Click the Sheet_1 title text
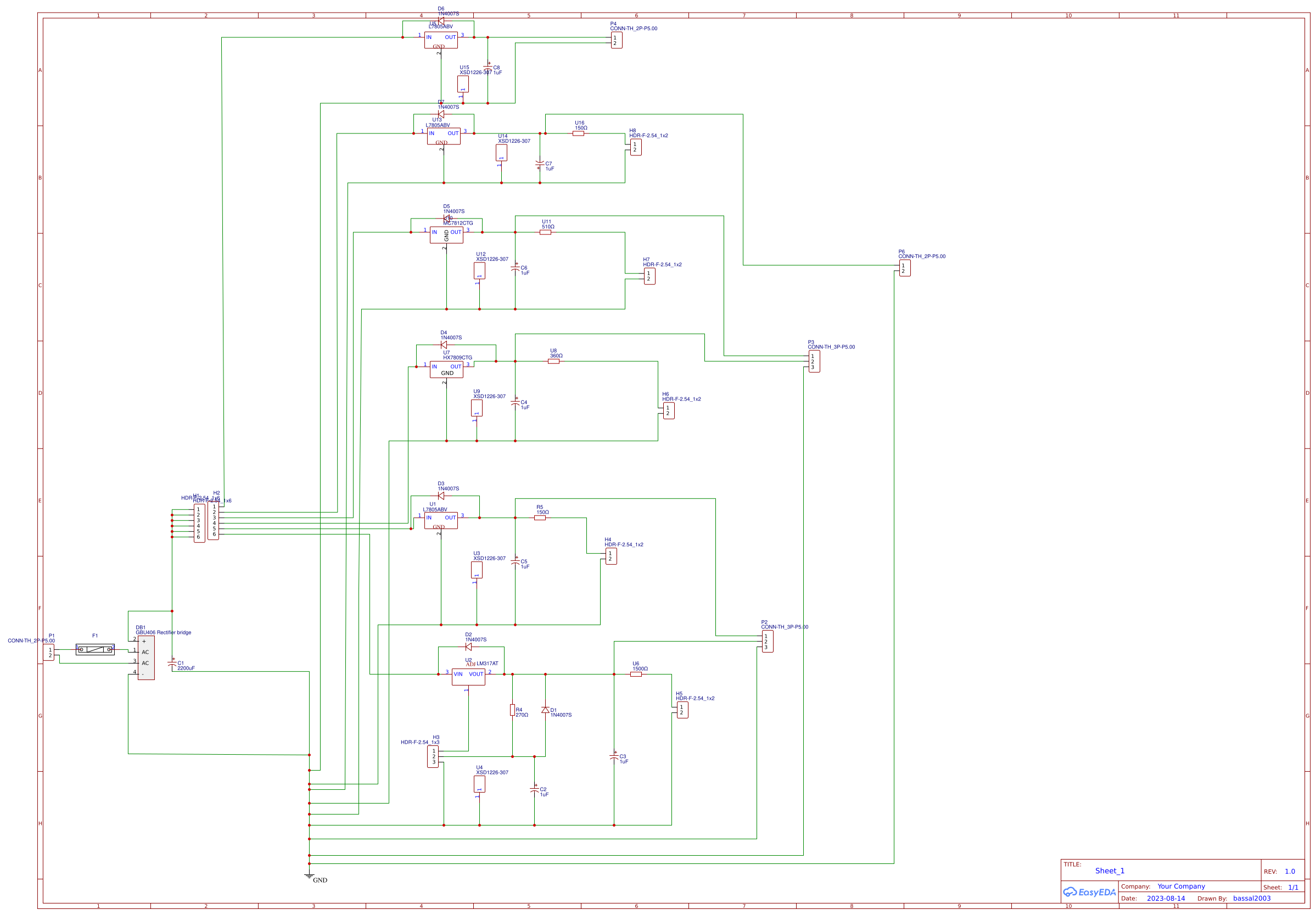1316x915 pixels. click(1110, 871)
